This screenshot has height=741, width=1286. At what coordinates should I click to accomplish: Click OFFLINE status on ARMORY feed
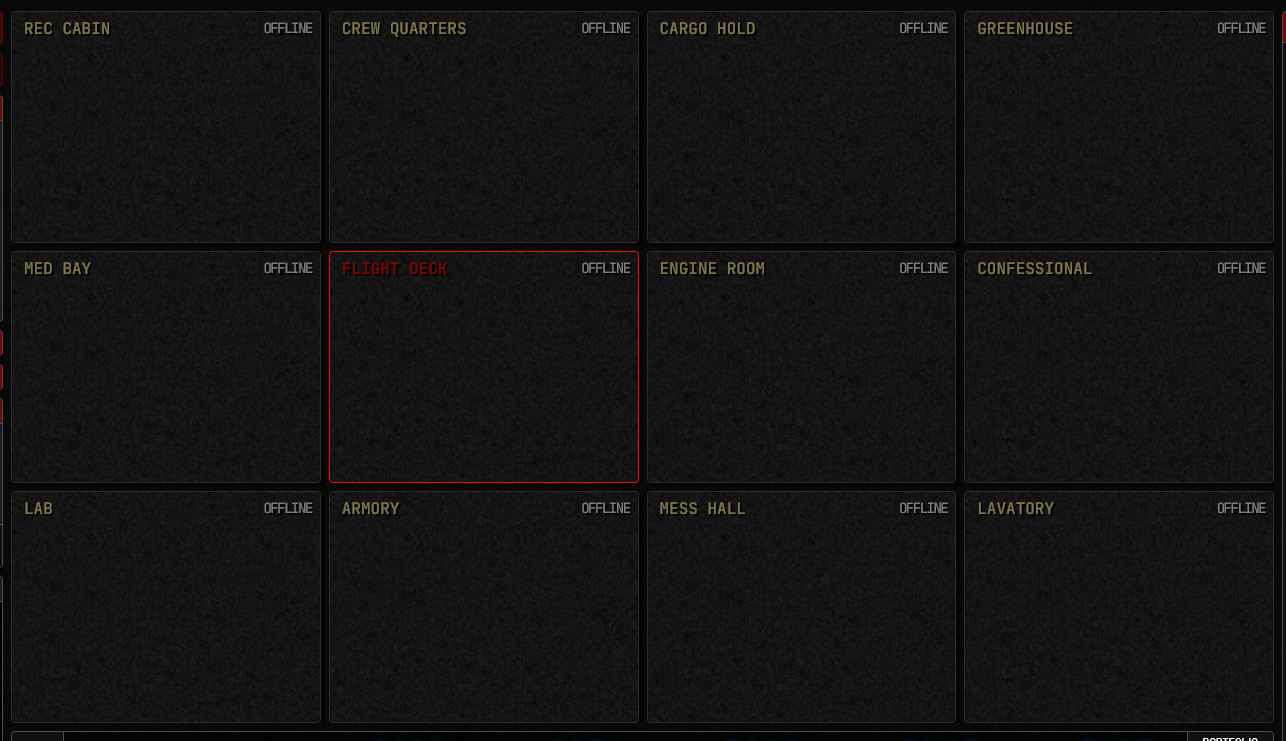[x=606, y=509]
